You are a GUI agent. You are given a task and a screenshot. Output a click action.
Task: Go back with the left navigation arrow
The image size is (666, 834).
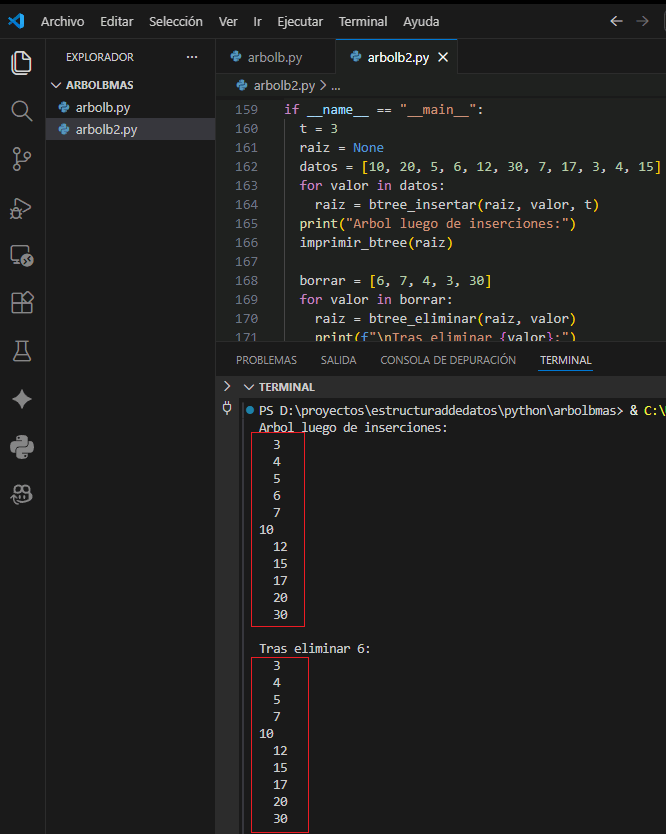(x=616, y=21)
